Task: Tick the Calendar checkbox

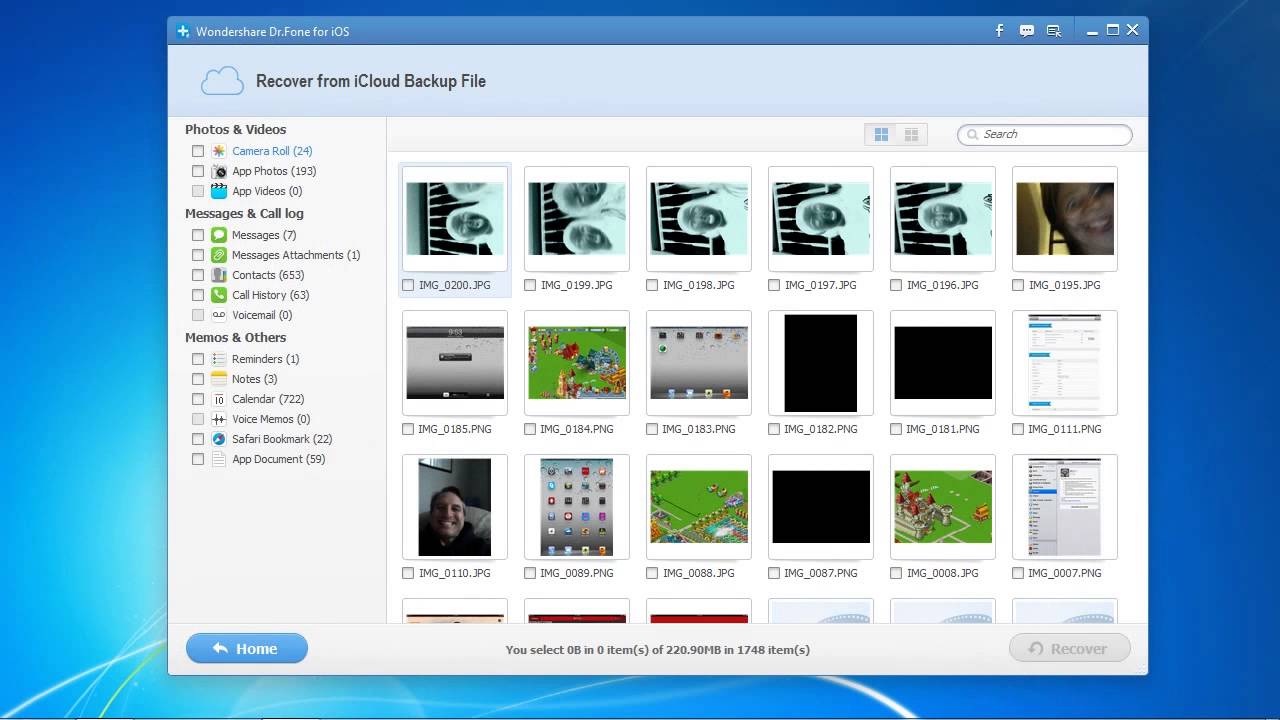Action: (x=198, y=399)
